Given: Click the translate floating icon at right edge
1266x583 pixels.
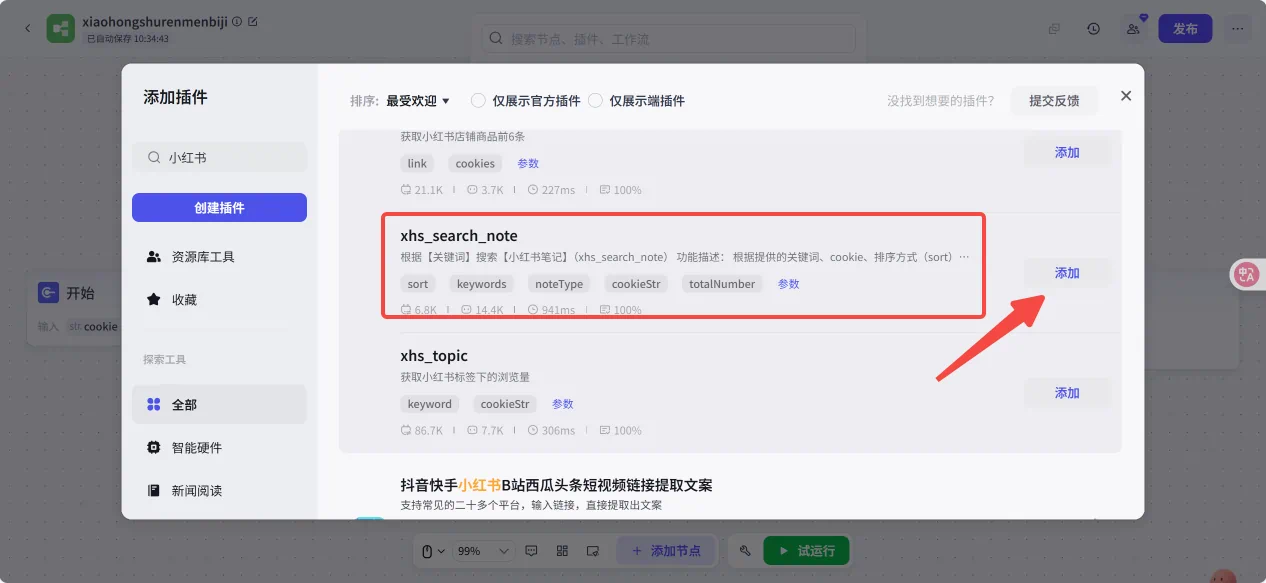Looking at the screenshot, I should point(1247,276).
